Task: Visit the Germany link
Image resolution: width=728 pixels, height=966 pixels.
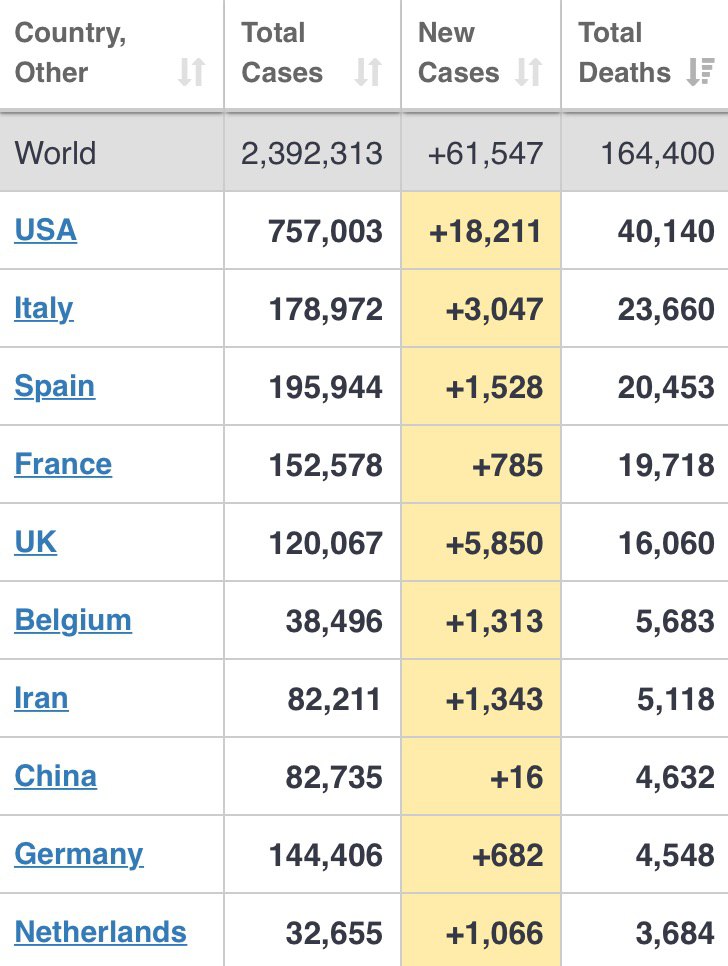Action: click(x=79, y=854)
